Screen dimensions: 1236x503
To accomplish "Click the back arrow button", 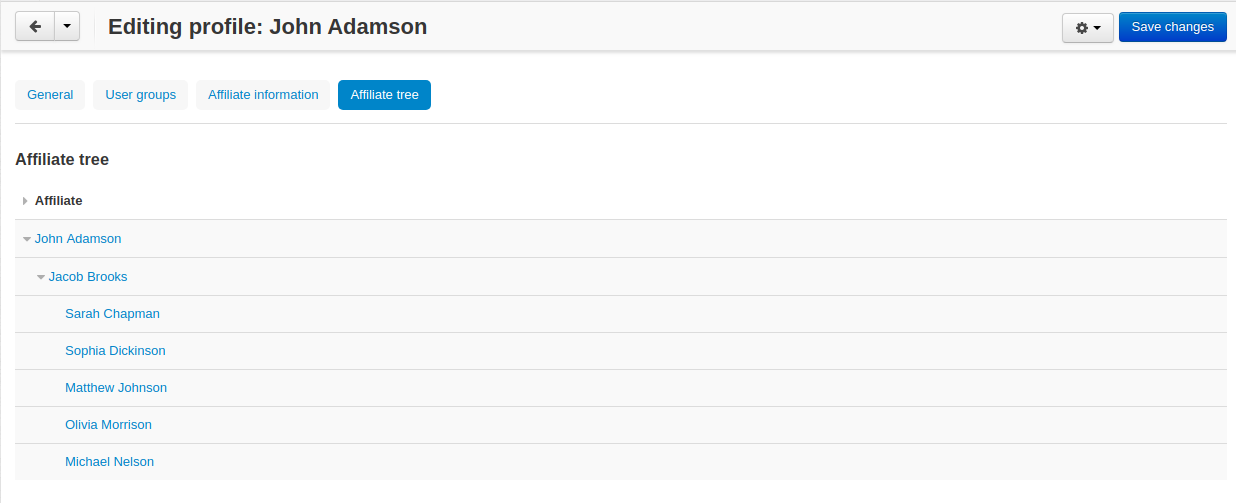I will 35,27.
